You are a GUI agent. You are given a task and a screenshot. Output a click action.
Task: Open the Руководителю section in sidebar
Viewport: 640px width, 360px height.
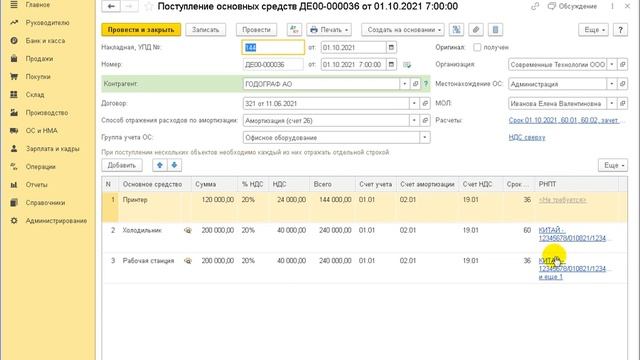(47, 23)
